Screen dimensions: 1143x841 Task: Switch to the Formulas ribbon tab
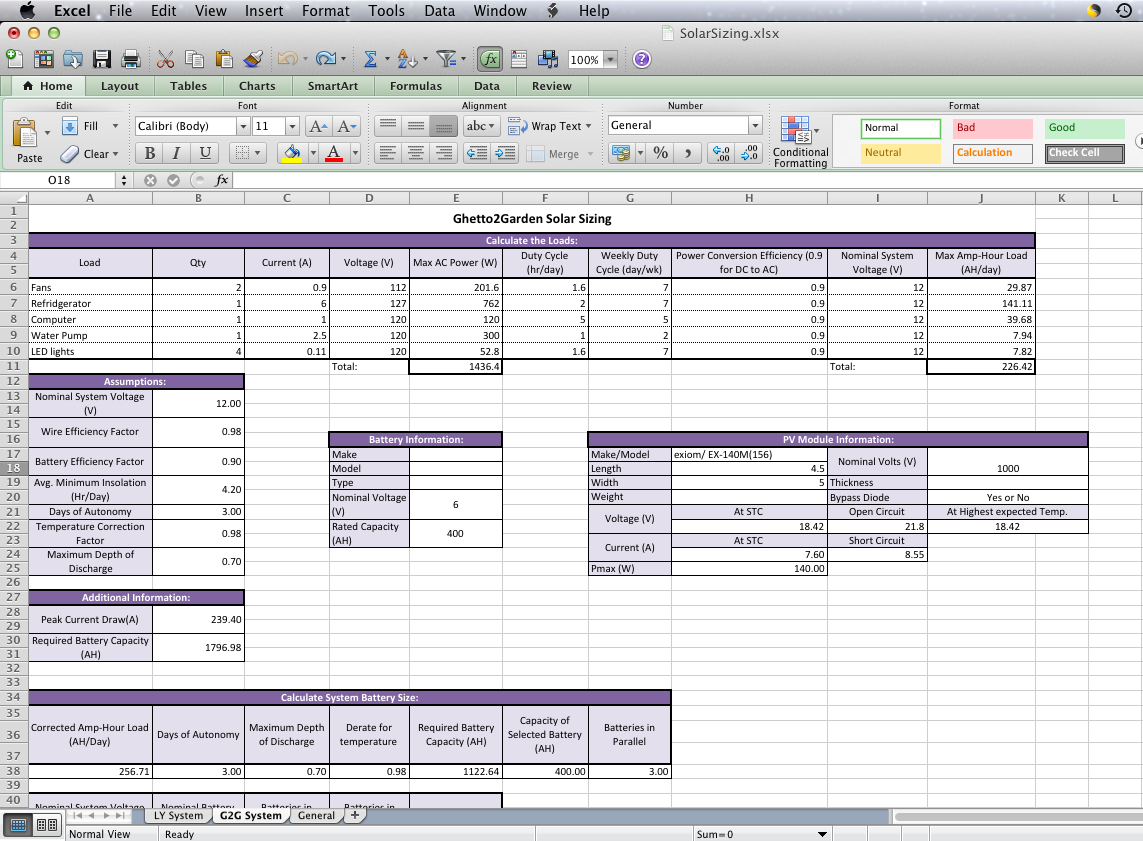click(415, 86)
